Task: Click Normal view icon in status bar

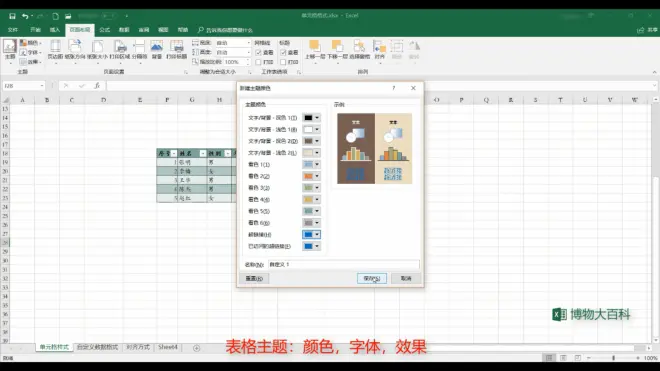Action: (x=549, y=358)
